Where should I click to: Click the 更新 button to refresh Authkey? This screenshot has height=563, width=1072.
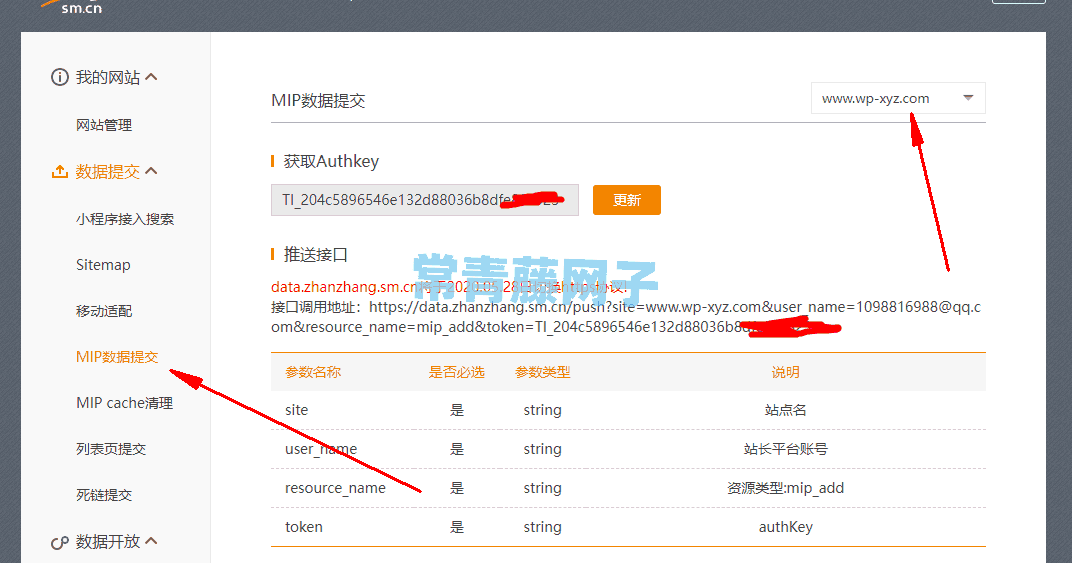tap(627, 200)
